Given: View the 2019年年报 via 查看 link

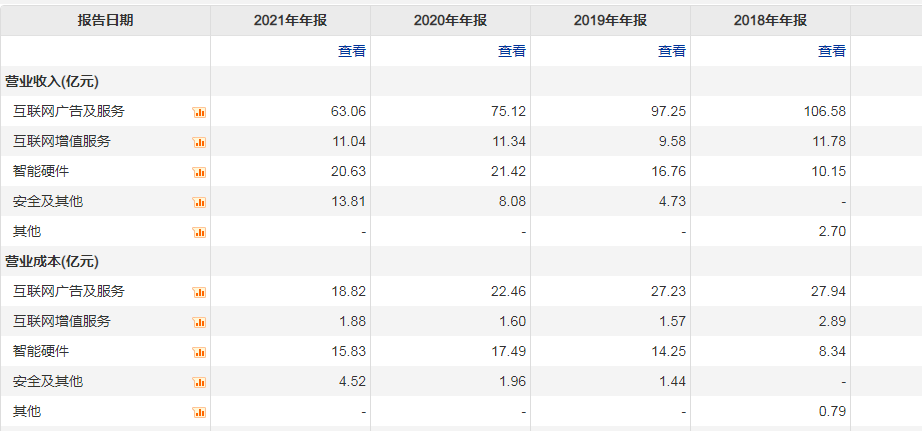Looking at the screenshot, I should (672, 51).
